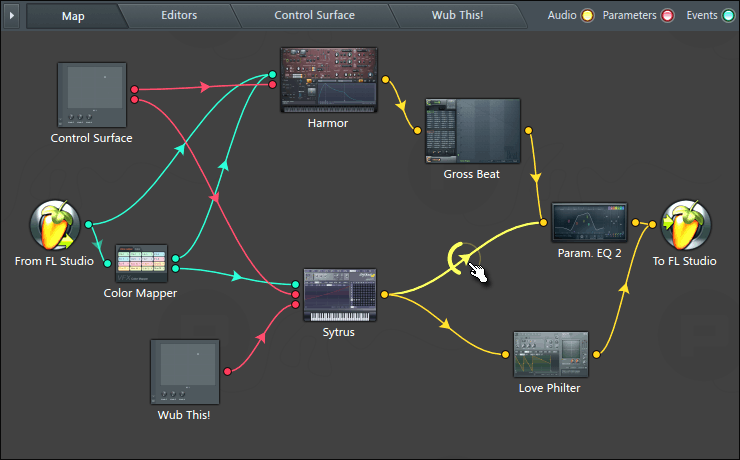The image size is (740, 460).
Task: Click Harmor's red parameter input port
Action: [x=272, y=84]
